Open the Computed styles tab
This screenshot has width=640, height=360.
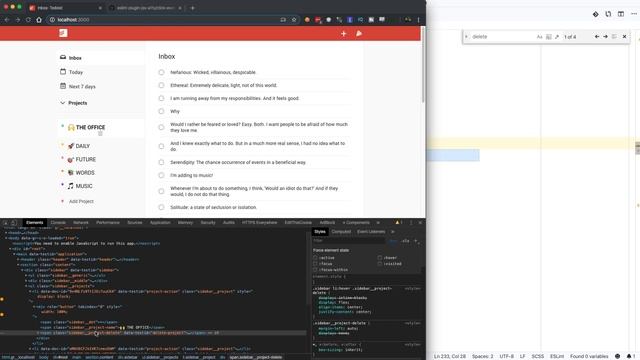tap(341, 232)
